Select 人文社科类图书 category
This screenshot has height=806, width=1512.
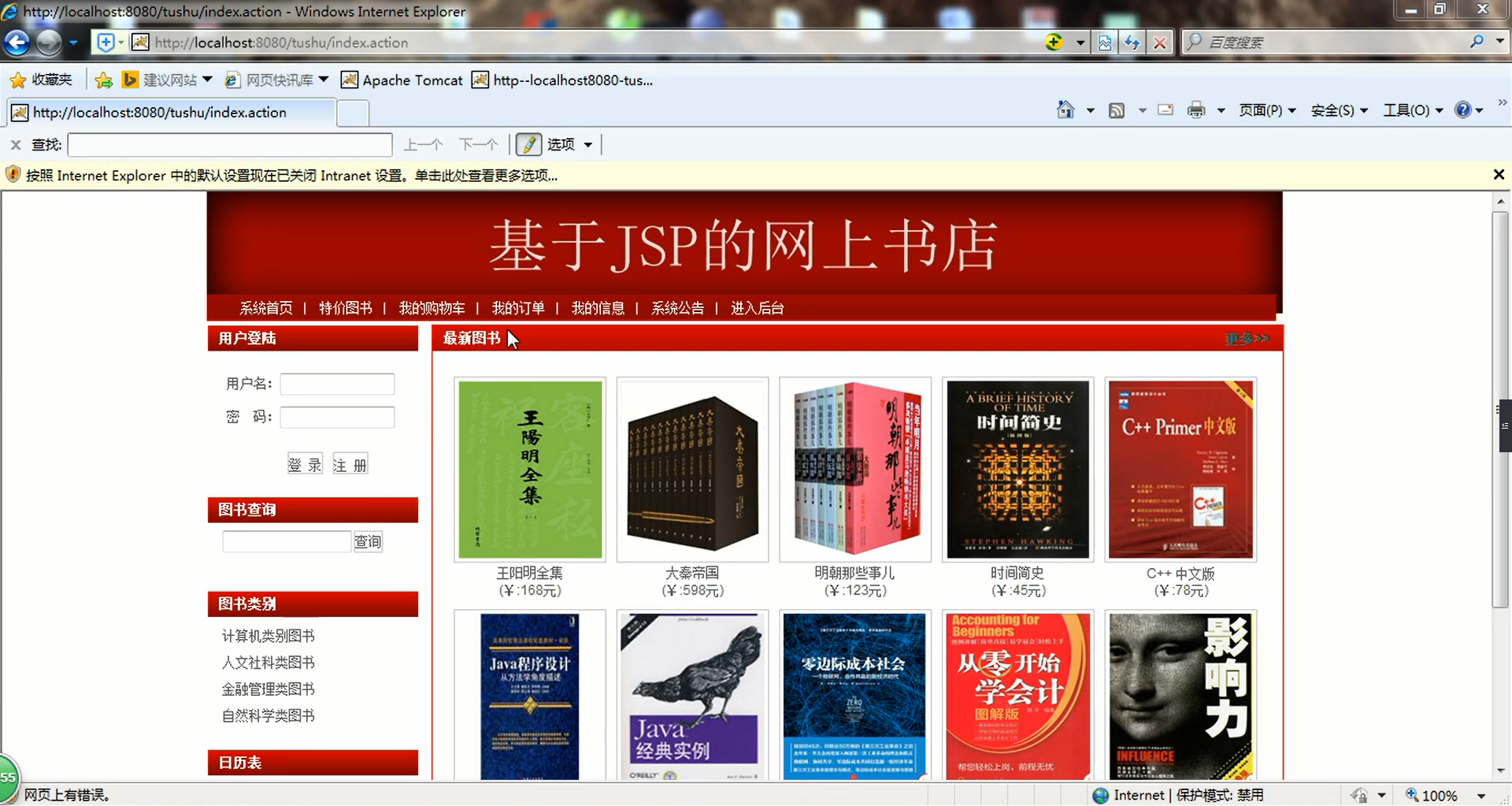pyautogui.click(x=268, y=663)
